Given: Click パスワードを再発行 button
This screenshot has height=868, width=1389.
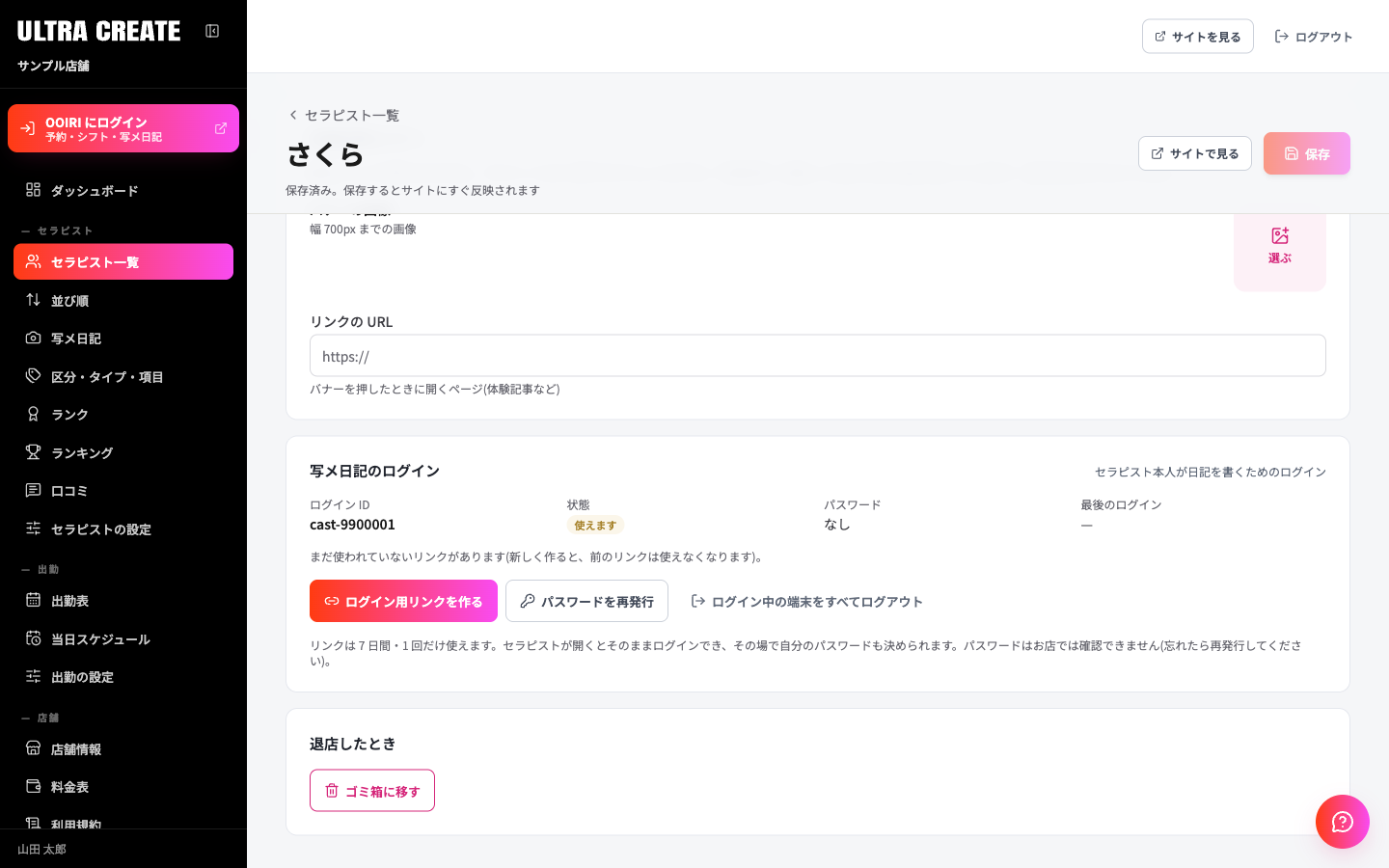Looking at the screenshot, I should click(x=586, y=601).
